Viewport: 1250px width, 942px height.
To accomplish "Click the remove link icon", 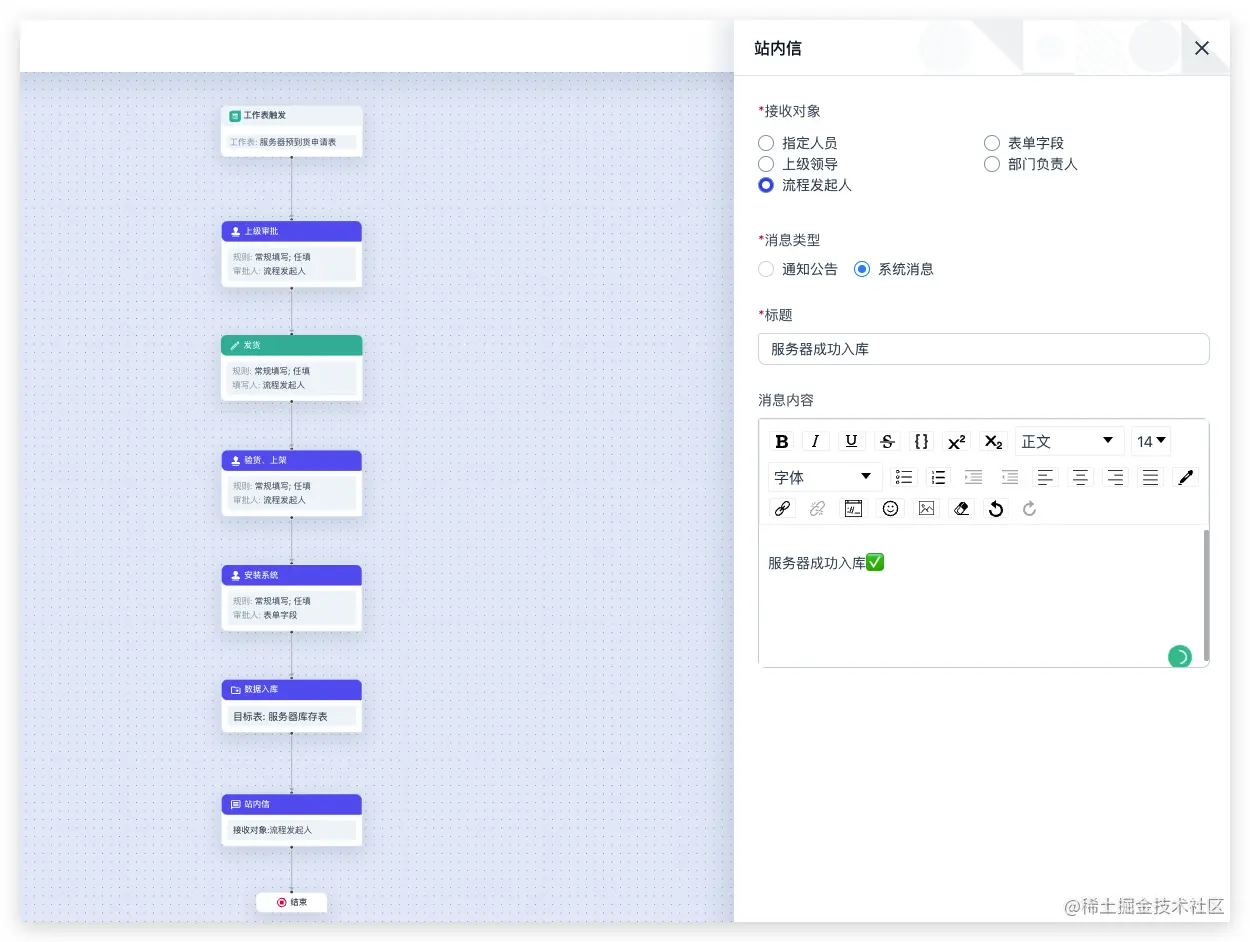I will [817, 508].
